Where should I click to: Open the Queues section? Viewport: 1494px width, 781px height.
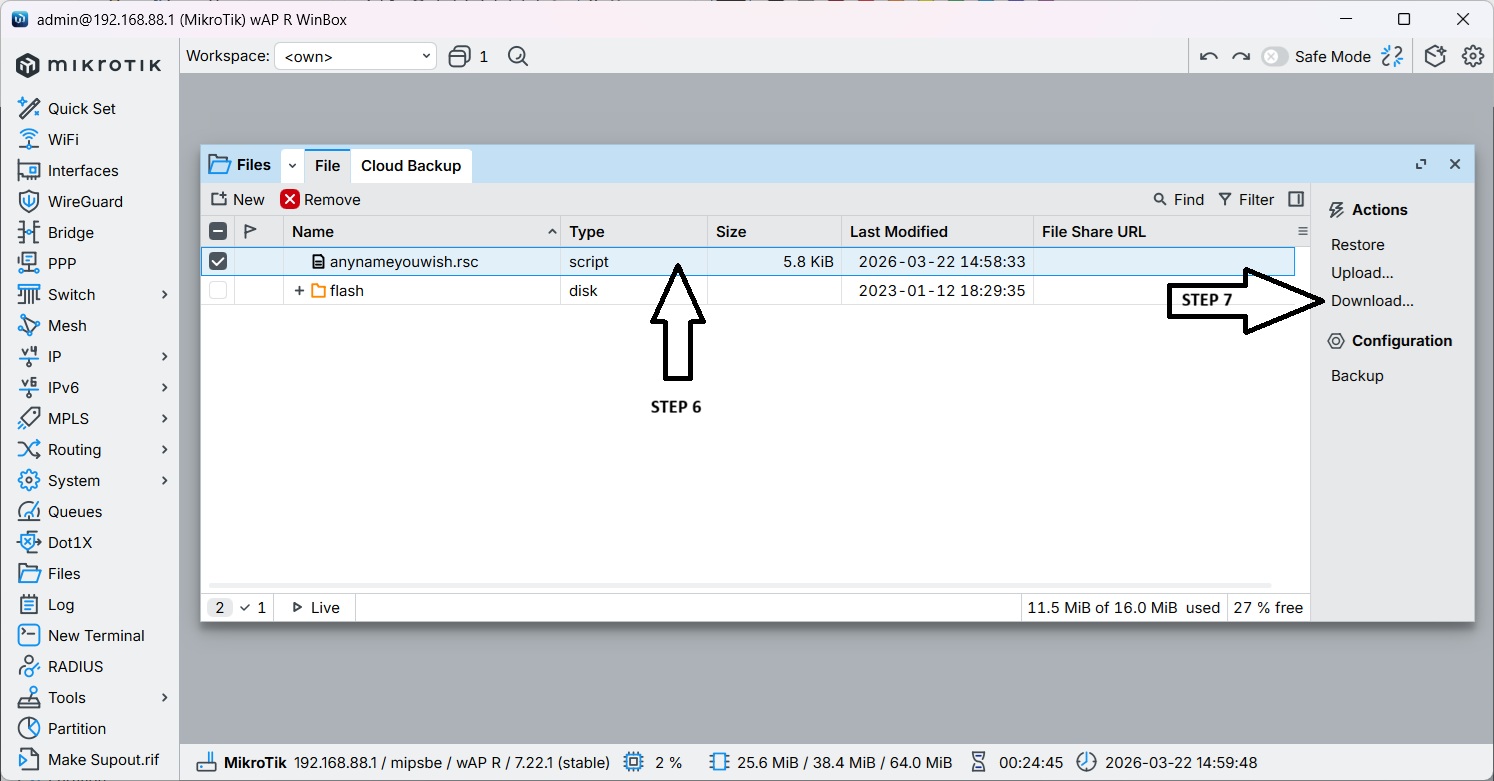click(x=74, y=511)
